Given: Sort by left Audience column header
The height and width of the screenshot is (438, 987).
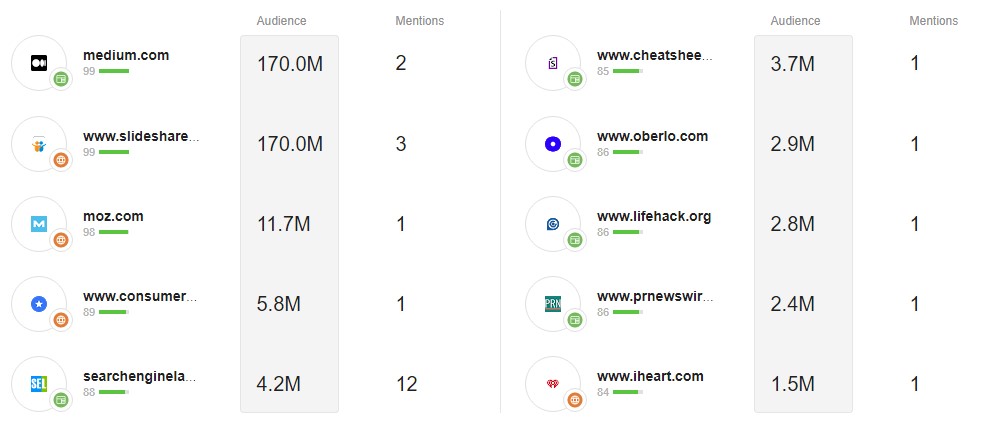Looking at the screenshot, I should click(x=282, y=21).
